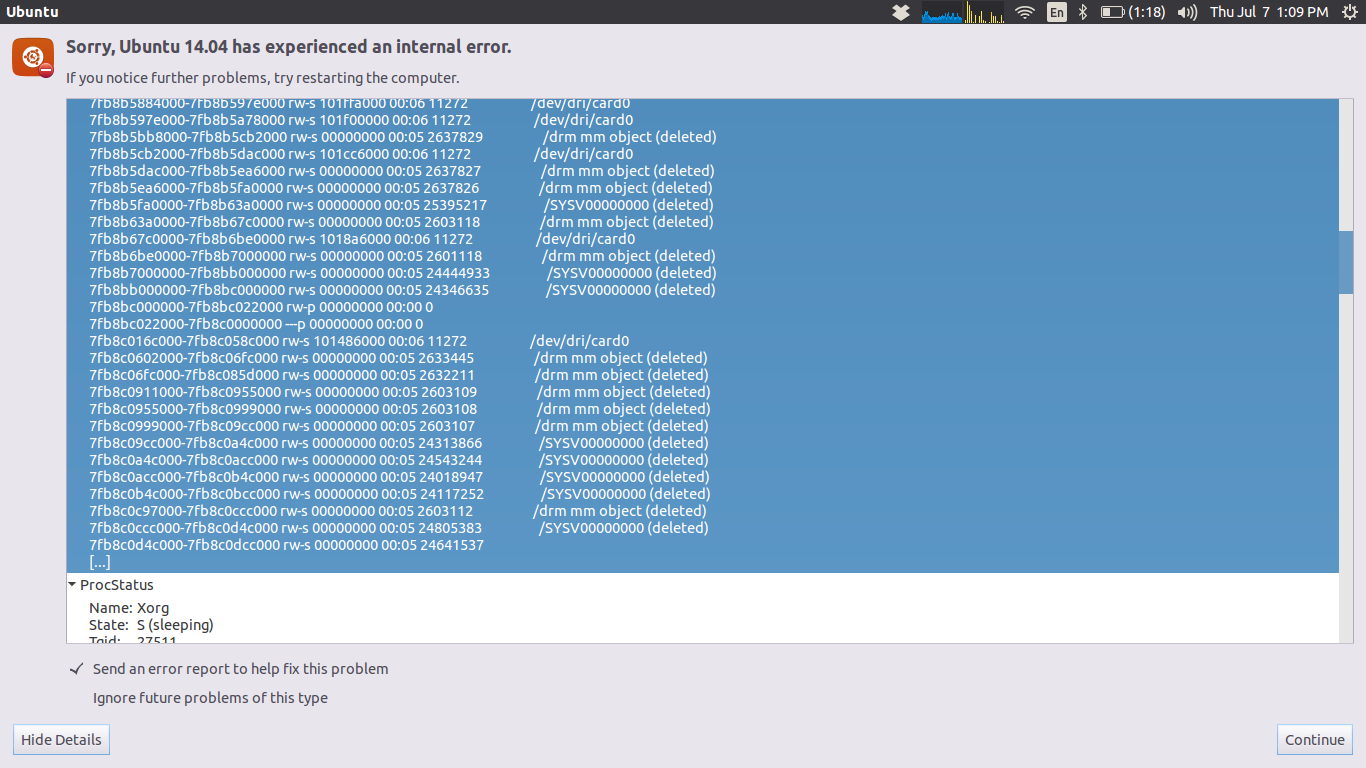This screenshot has width=1366, height=768.
Task: Select the line with inode 2603112
Action: pyautogui.click(x=398, y=511)
